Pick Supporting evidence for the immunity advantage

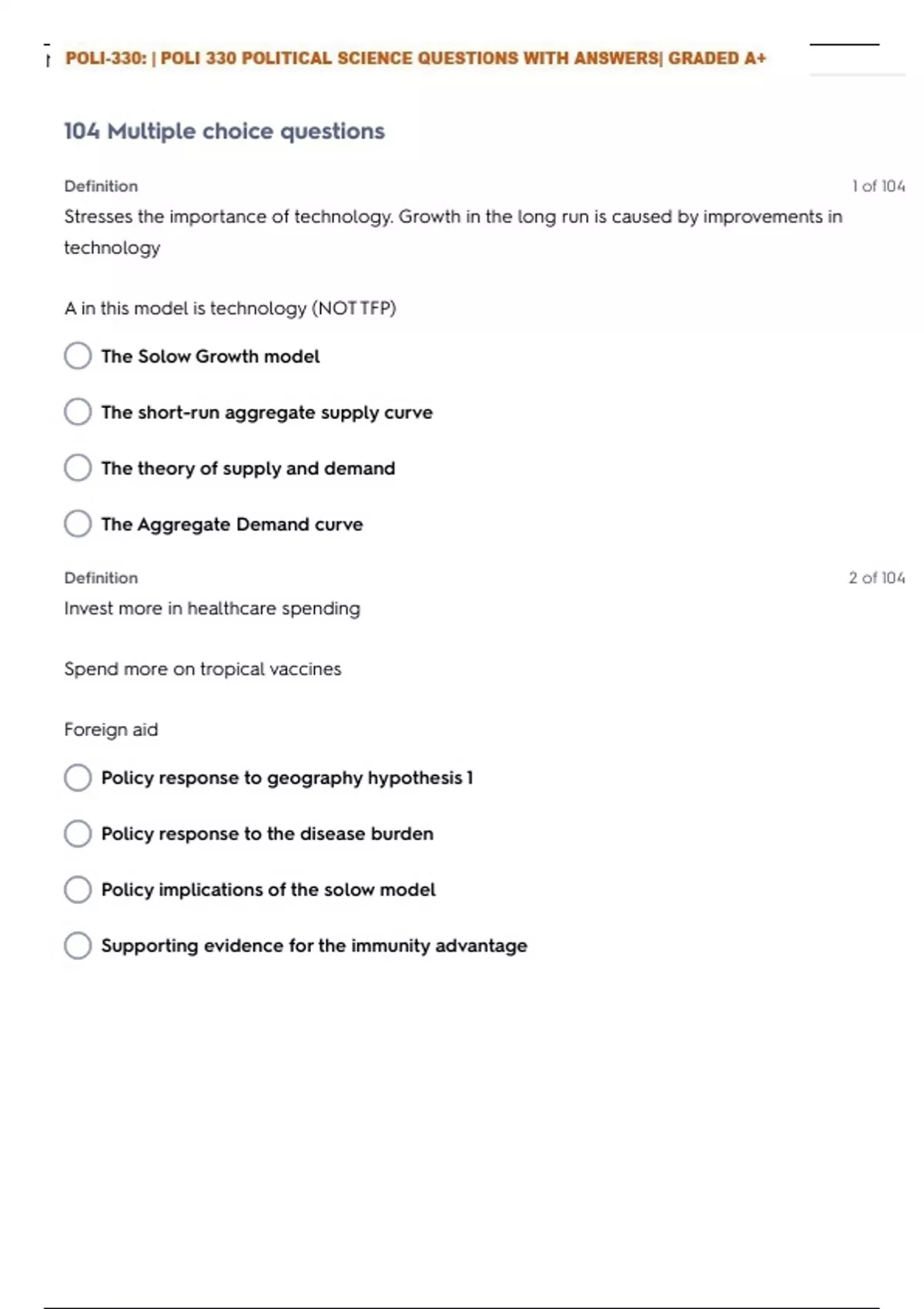[x=78, y=946]
